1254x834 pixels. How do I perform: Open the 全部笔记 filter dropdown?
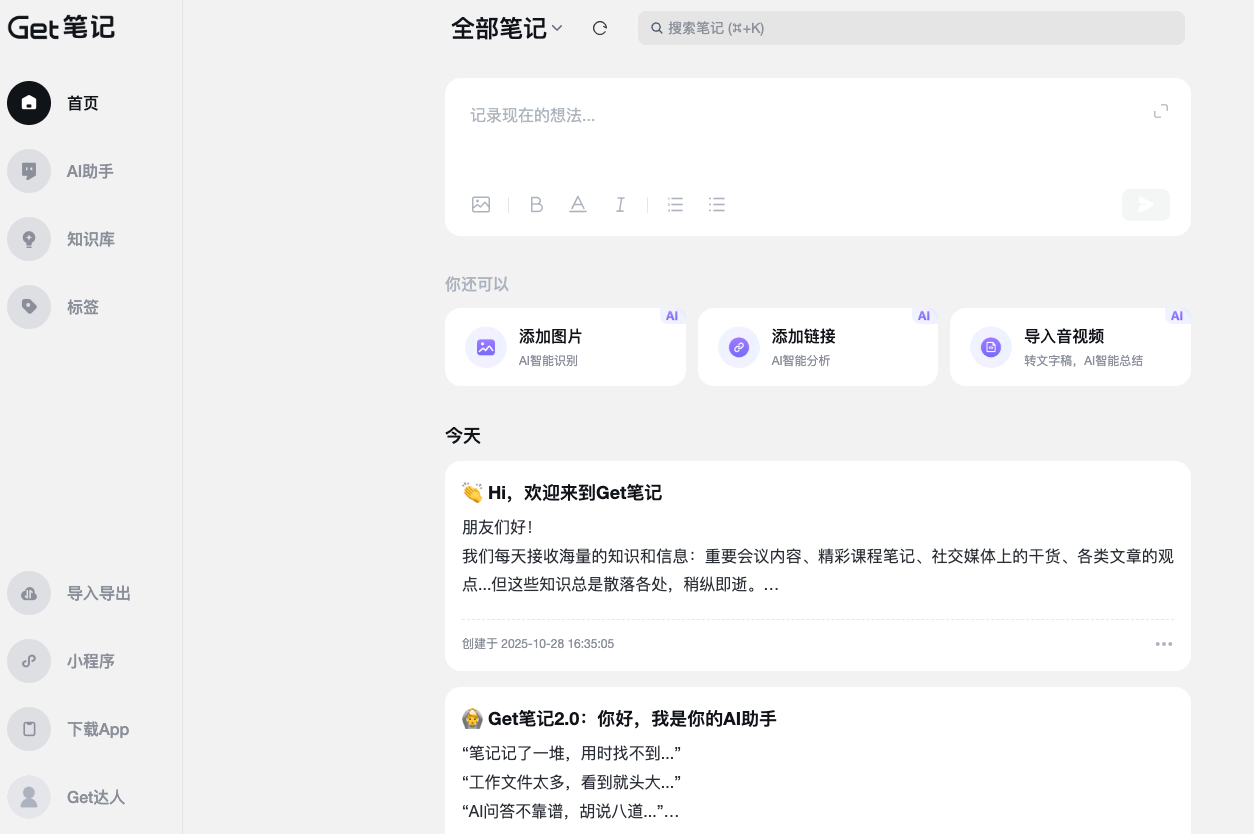[x=506, y=28]
